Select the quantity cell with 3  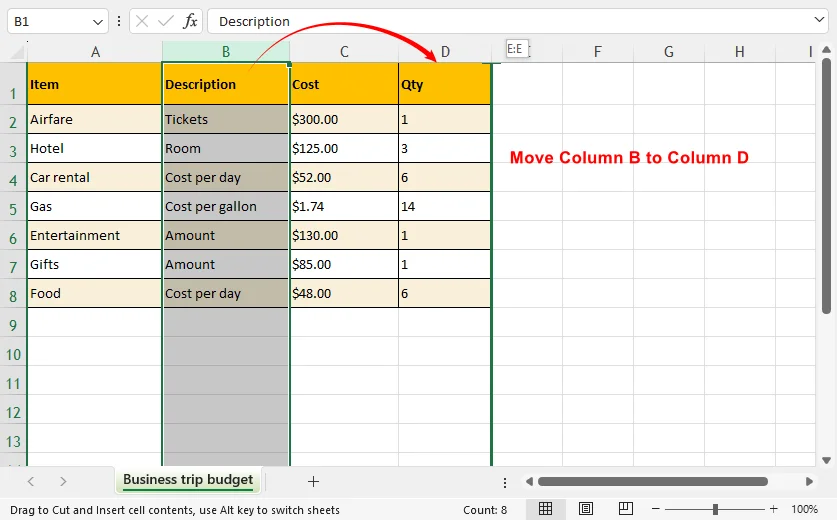pyautogui.click(x=445, y=148)
